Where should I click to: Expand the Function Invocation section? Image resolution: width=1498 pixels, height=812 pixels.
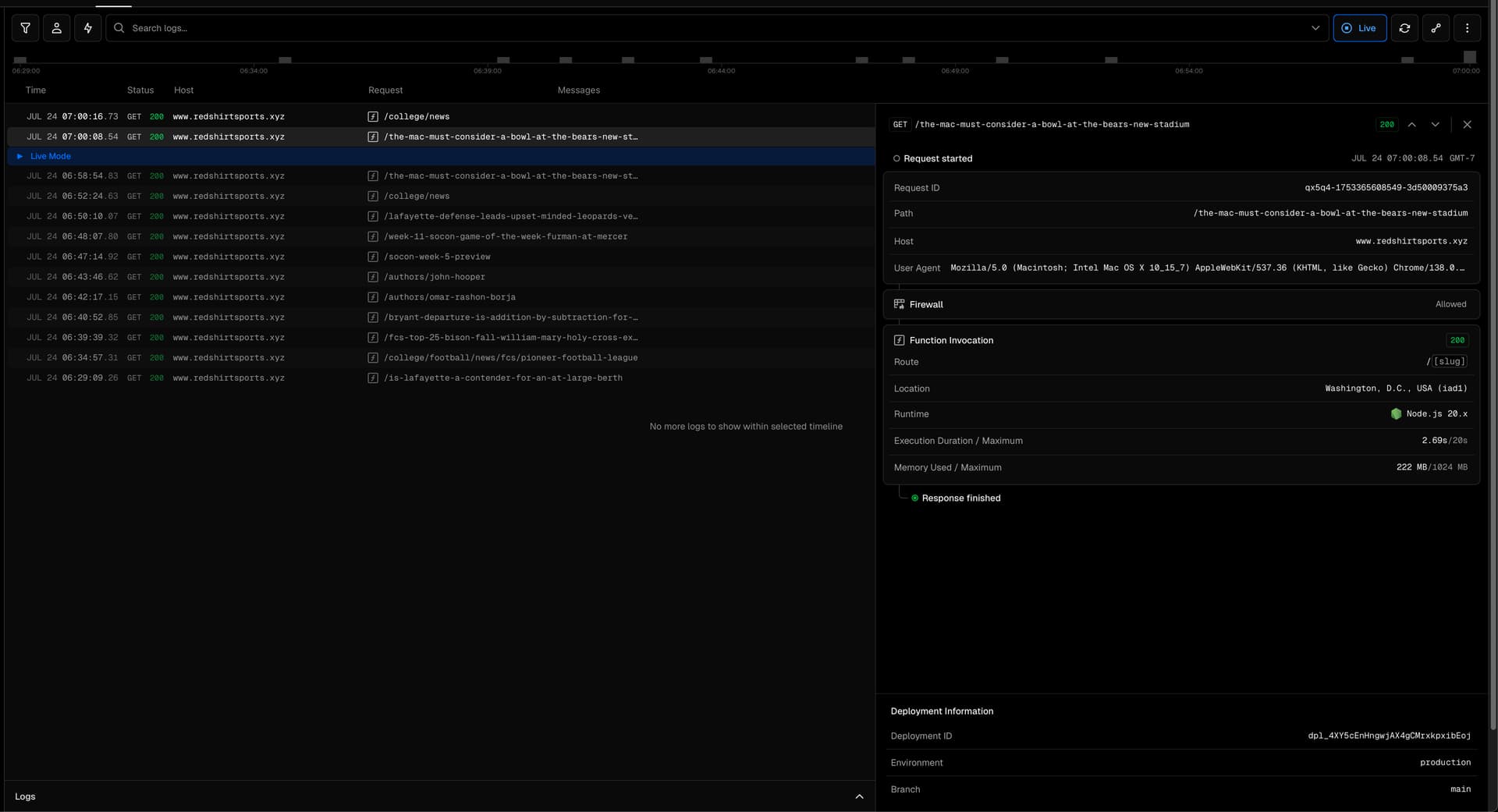click(x=1181, y=340)
